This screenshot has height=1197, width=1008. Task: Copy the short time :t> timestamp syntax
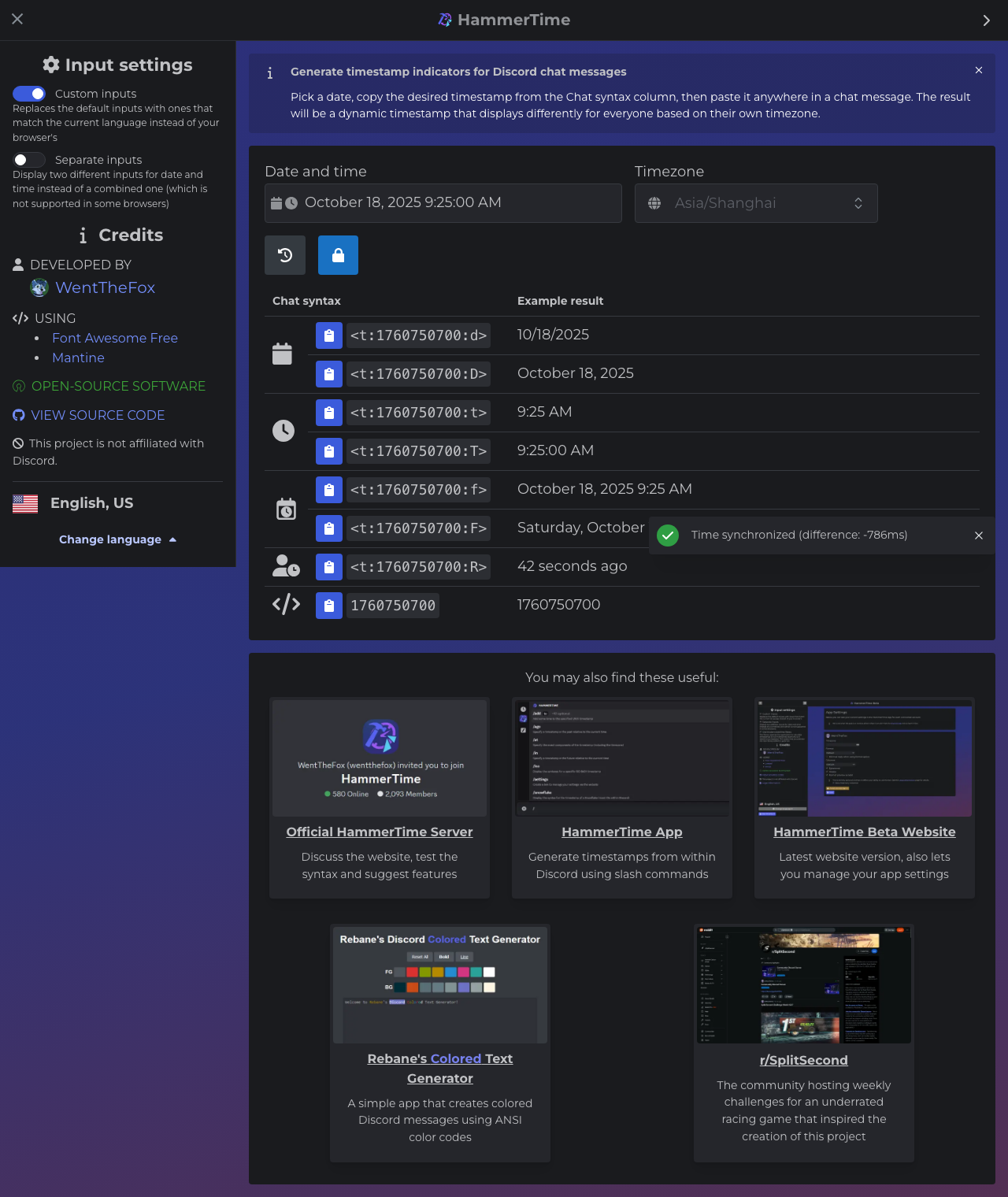329,413
